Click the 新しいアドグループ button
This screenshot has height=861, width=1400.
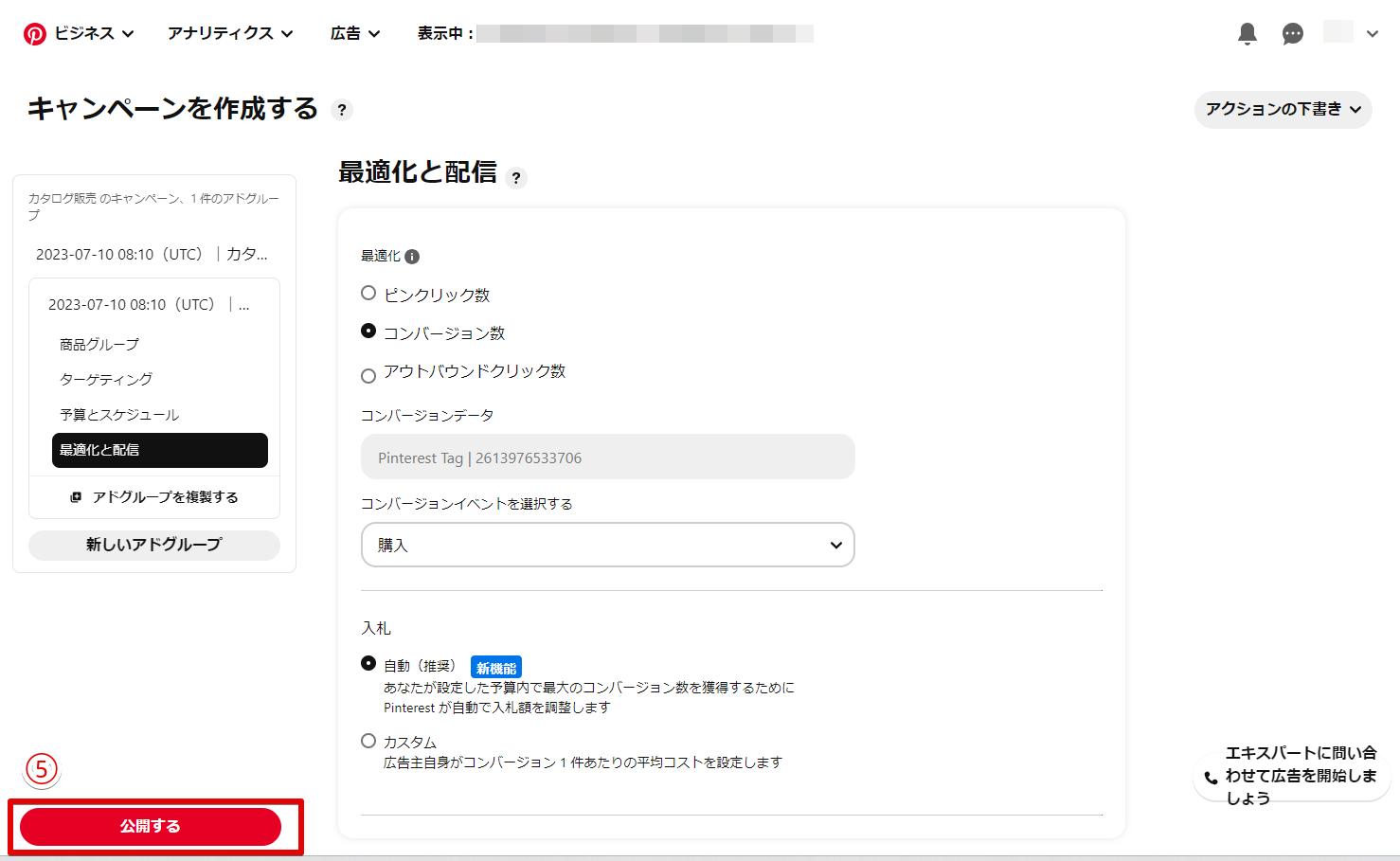coord(154,545)
